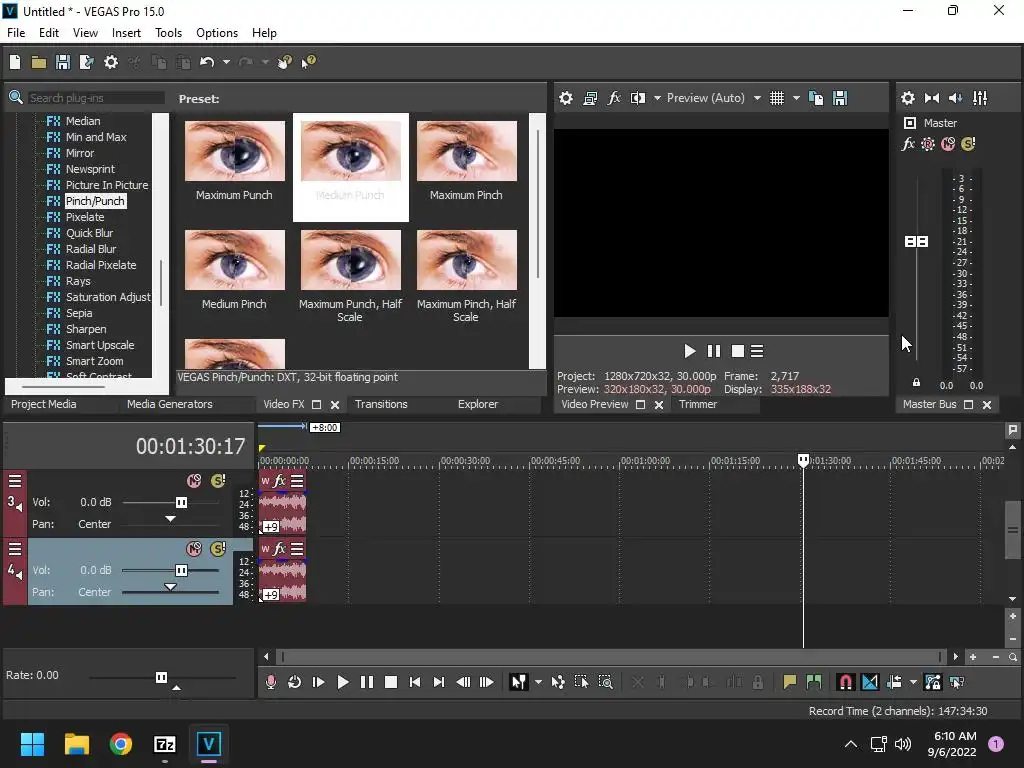Select the Zoom Edit magnifier tool
Screen dimensions: 1024x768
[x=605, y=682]
